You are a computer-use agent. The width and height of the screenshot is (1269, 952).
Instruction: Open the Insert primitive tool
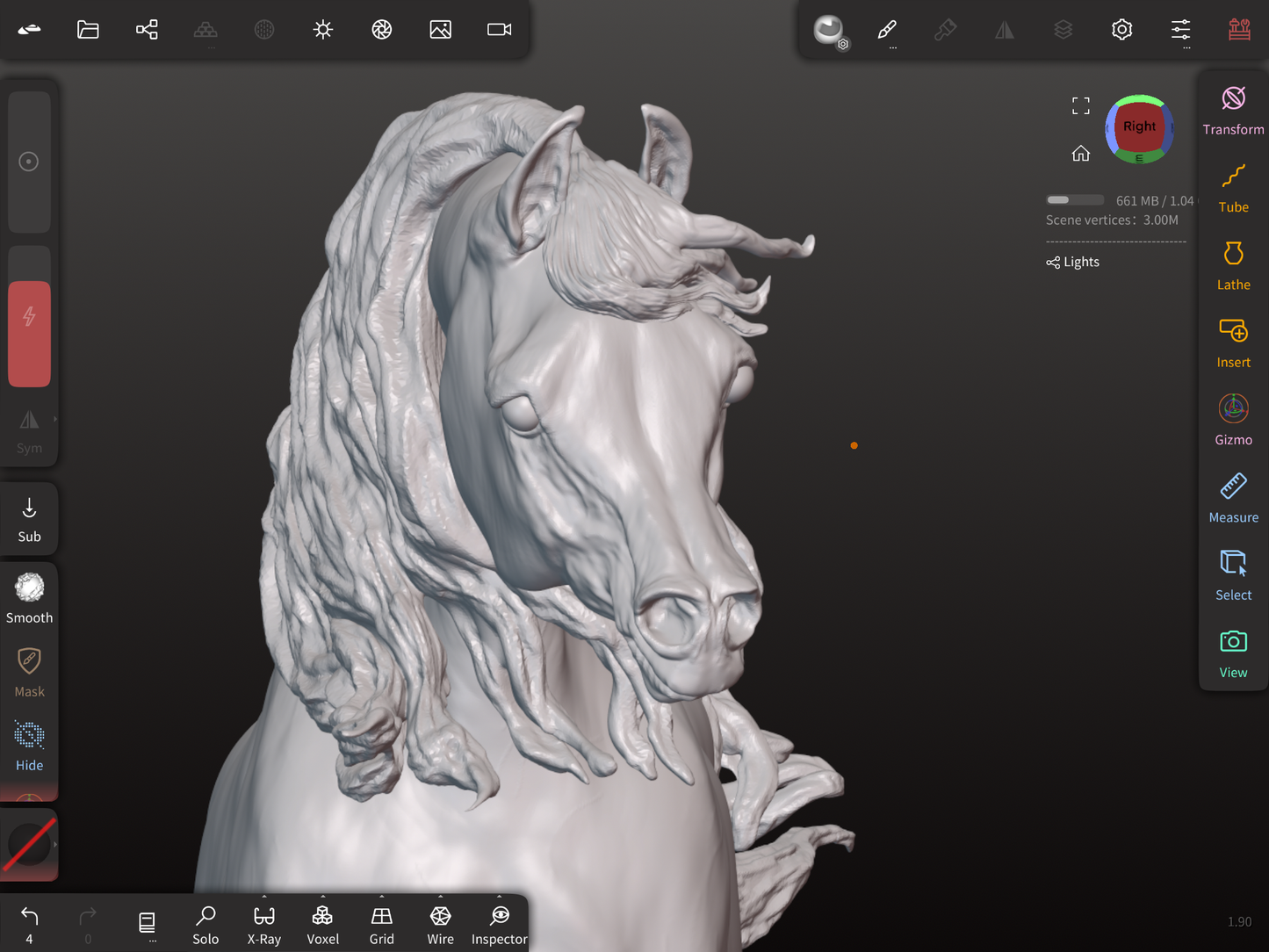(1233, 343)
